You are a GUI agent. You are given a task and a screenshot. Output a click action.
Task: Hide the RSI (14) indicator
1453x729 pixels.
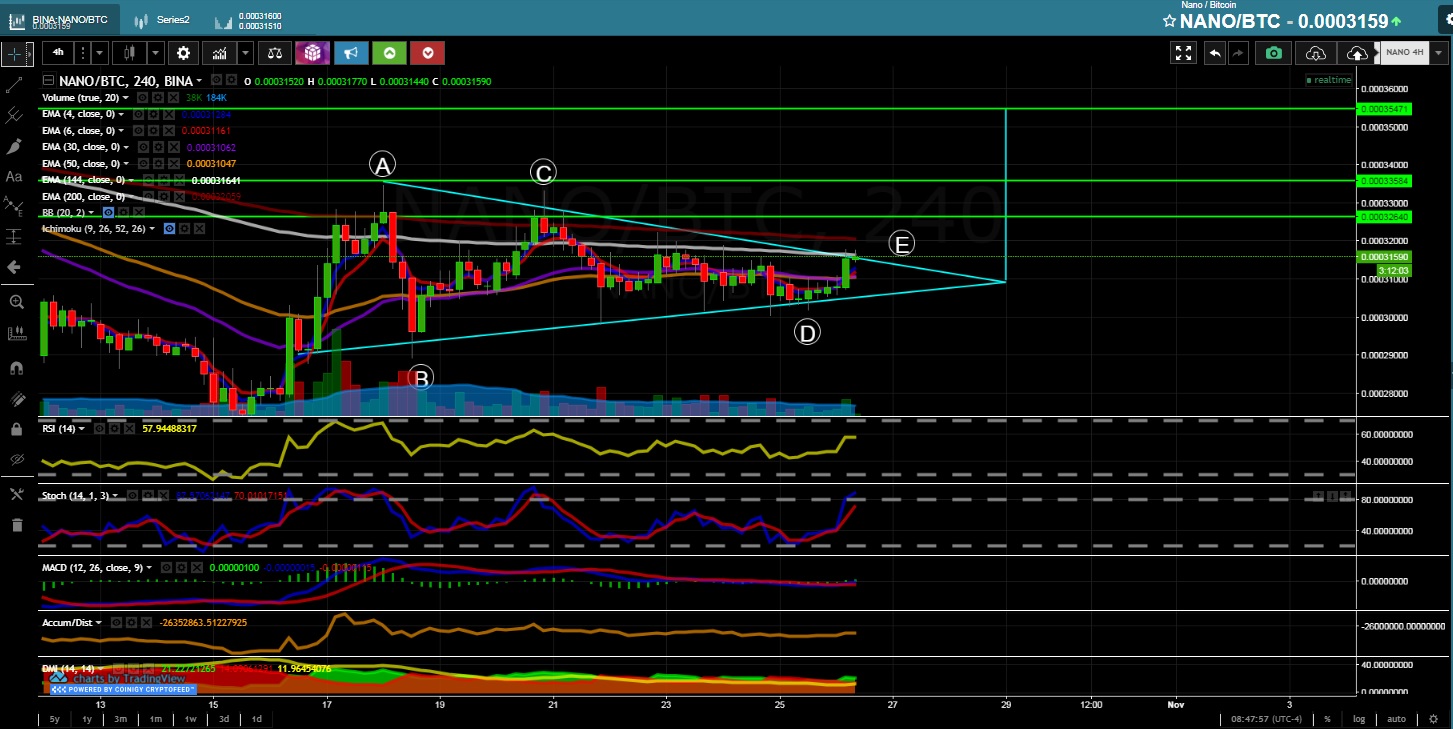tap(100, 429)
